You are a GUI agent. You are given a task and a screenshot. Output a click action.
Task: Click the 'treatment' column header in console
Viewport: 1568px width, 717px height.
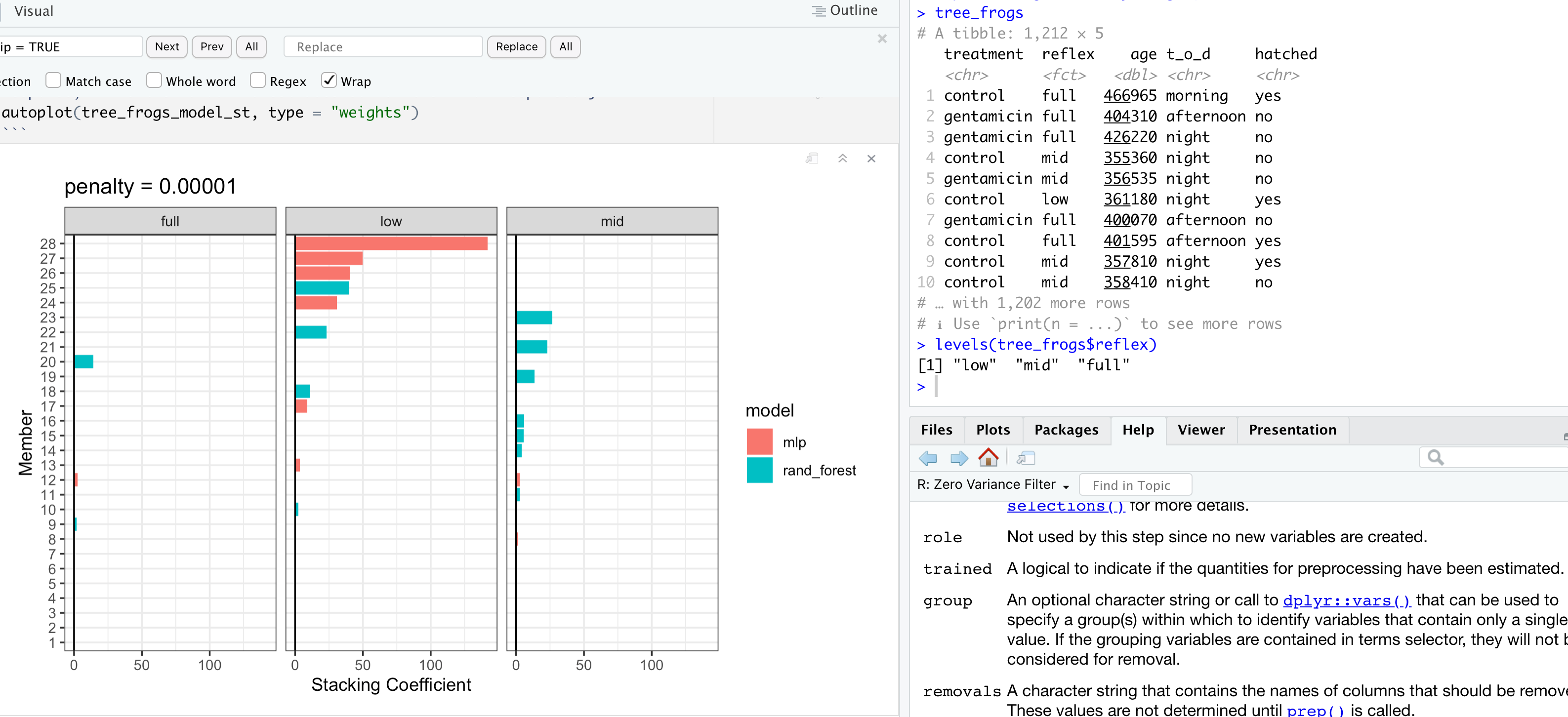(x=983, y=54)
